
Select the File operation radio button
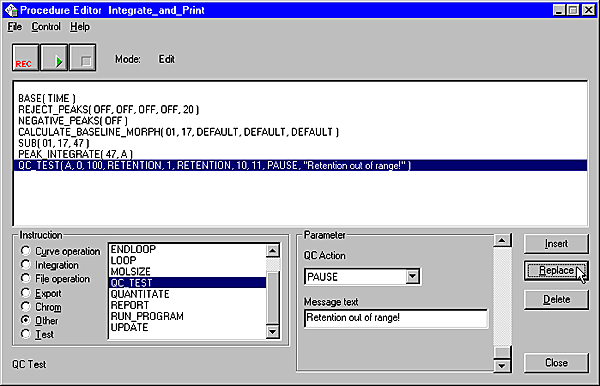[x=26, y=278]
